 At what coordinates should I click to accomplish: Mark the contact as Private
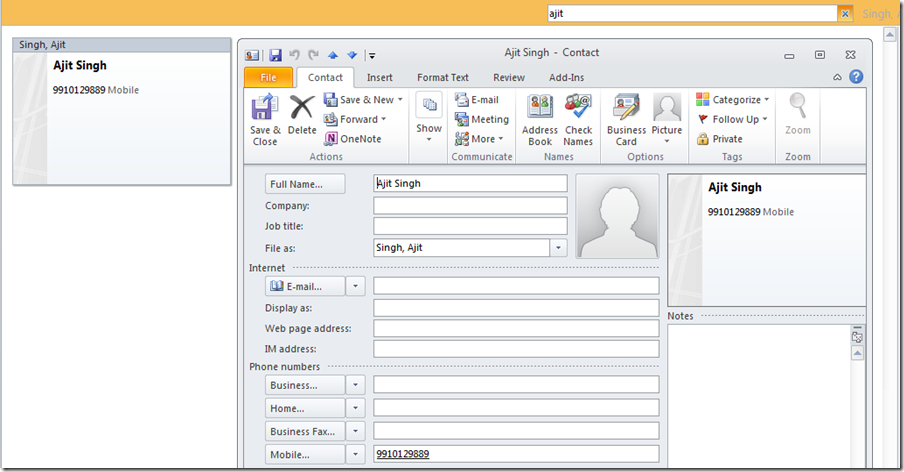tap(720, 139)
